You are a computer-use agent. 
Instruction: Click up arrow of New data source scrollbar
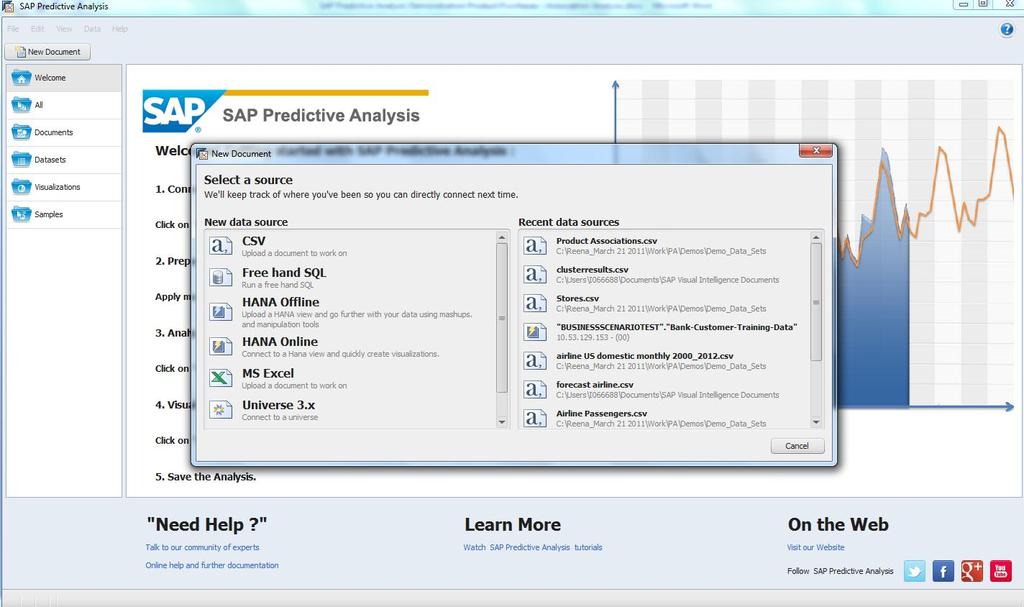pos(502,237)
